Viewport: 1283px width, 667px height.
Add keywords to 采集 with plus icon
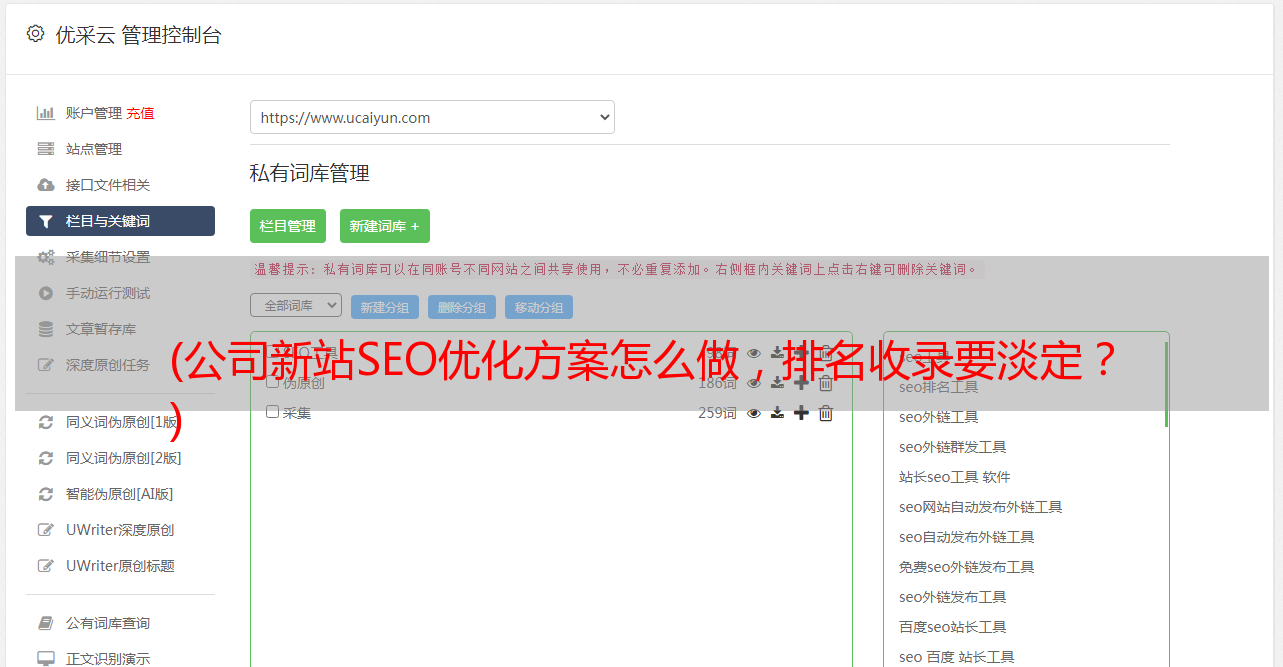click(x=801, y=413)
